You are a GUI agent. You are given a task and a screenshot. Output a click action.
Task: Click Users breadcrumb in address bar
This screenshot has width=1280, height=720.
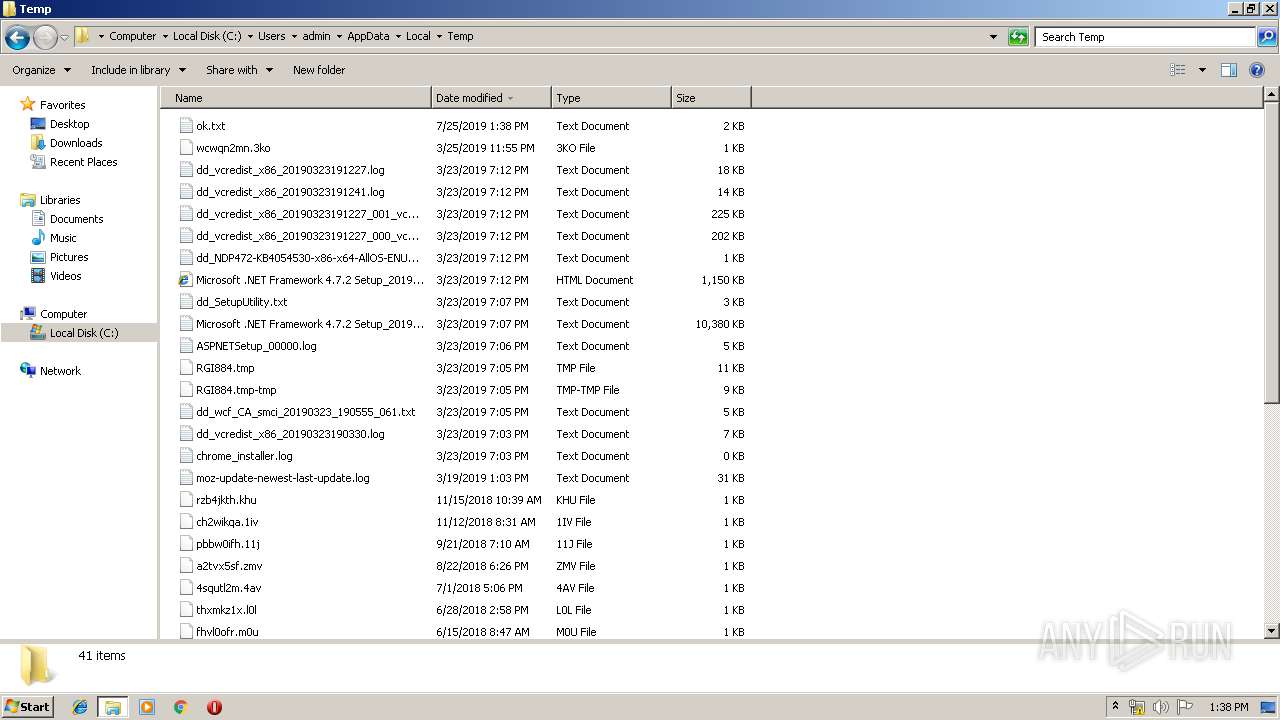[x=271, y=36]
